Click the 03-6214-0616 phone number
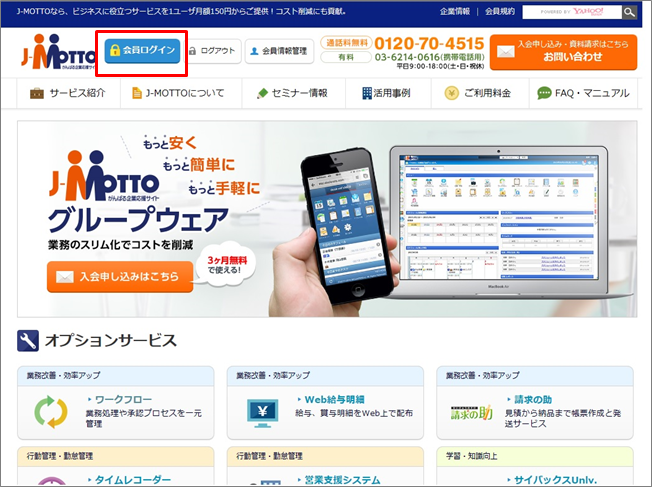The image size is (653, 487). pyautogui.click(x=407, y=57)
